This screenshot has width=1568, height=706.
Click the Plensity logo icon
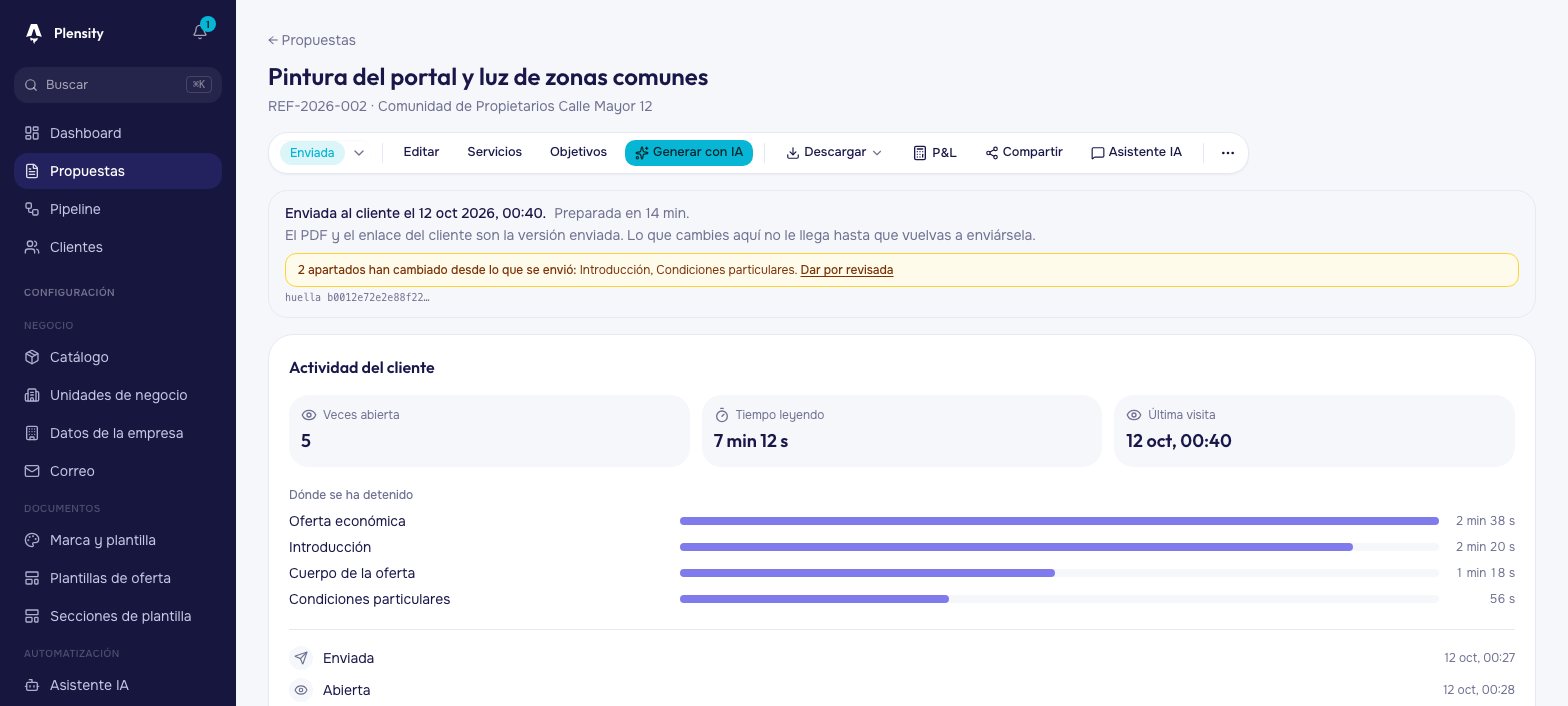pos(34,33)
